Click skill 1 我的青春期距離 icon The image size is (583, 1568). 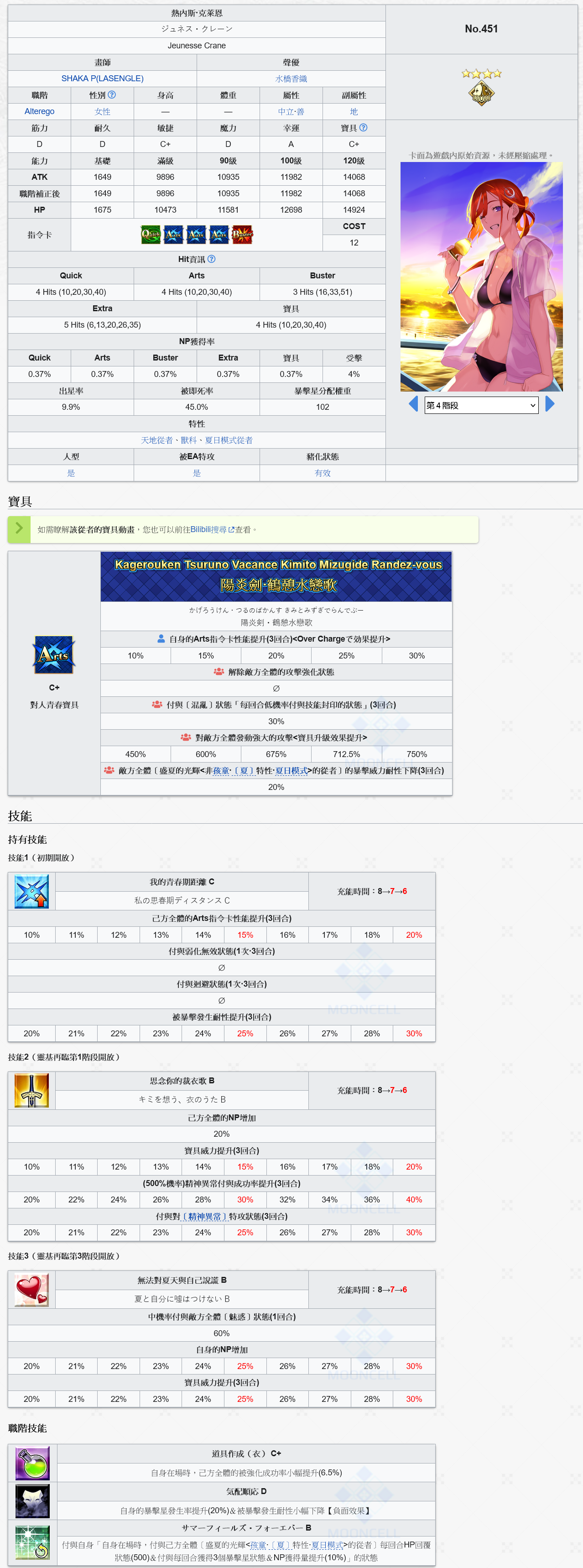coord(31,892)
